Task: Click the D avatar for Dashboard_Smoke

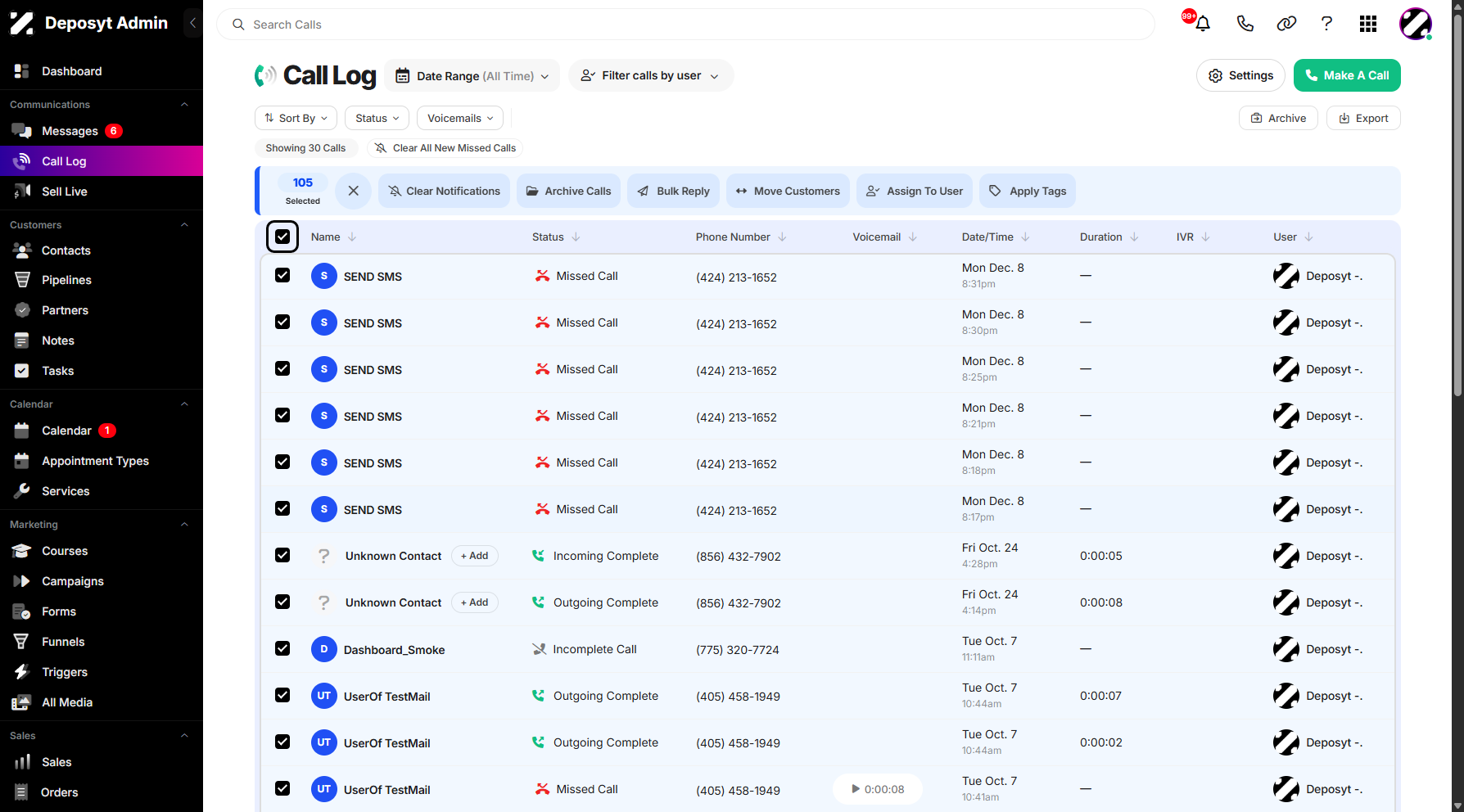Action: coord(324,649)
